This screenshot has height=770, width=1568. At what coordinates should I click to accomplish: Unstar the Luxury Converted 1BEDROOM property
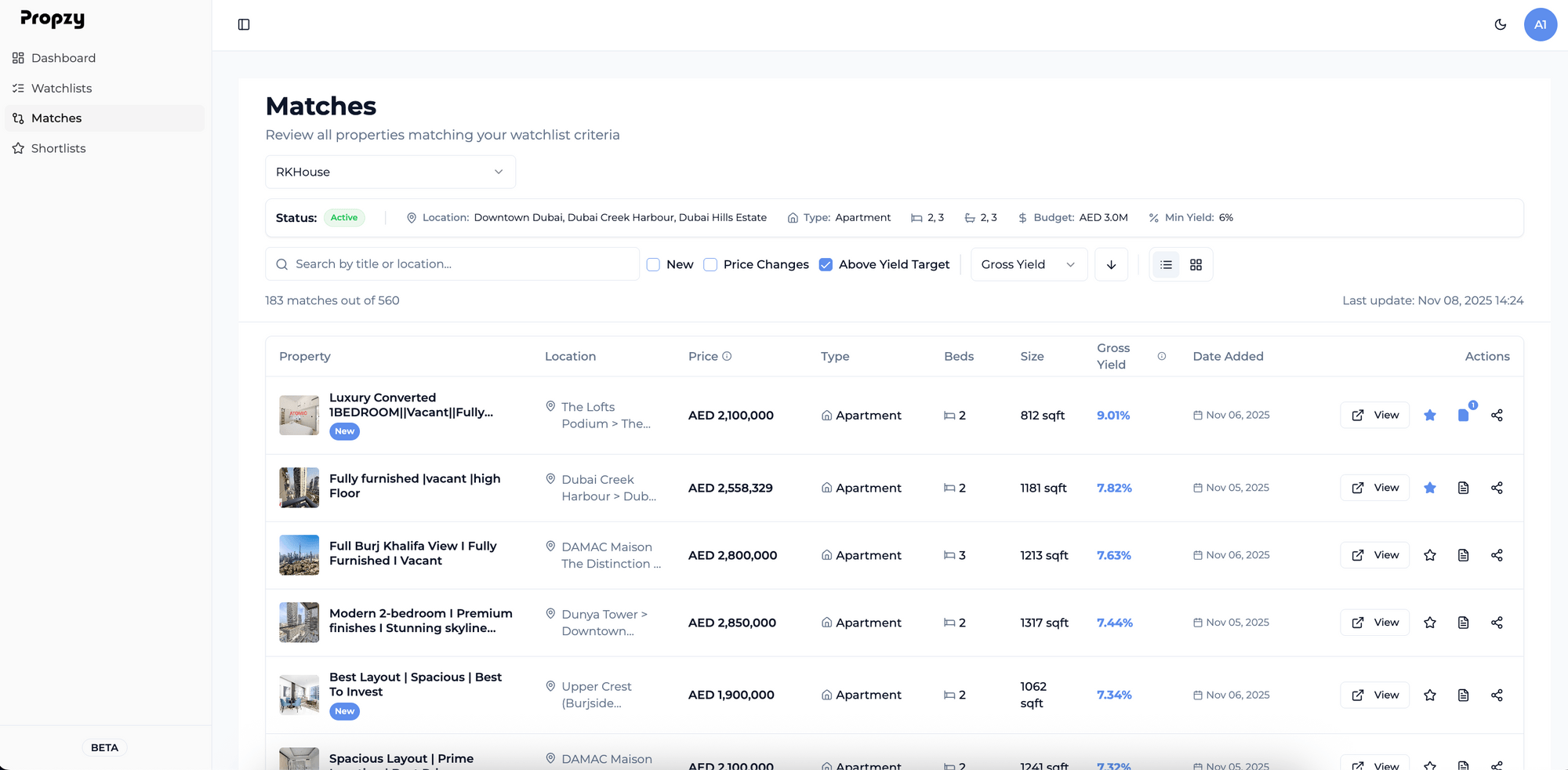point(1429,416)
